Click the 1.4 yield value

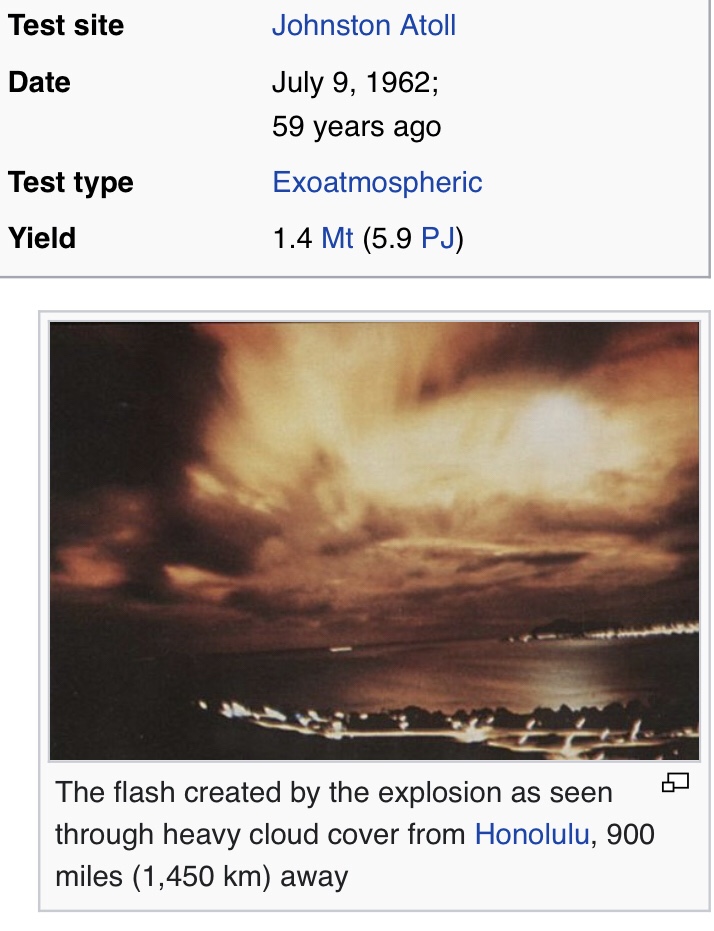click(x=292, y=238)
